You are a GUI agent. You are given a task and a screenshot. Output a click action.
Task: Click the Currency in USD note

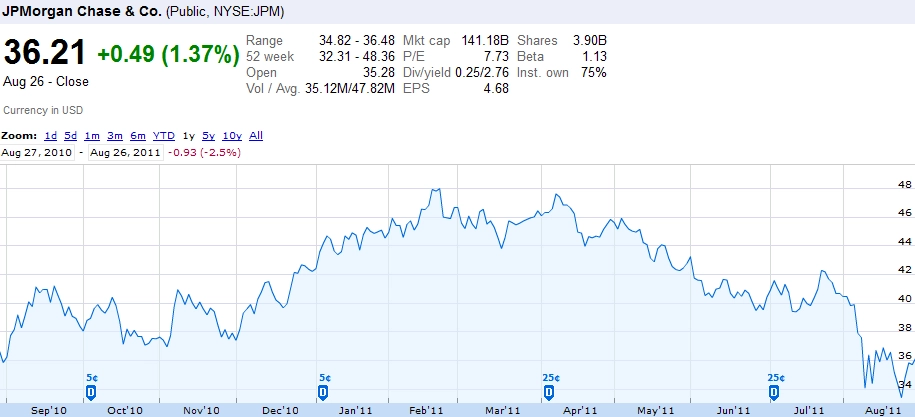pos(43,110)
